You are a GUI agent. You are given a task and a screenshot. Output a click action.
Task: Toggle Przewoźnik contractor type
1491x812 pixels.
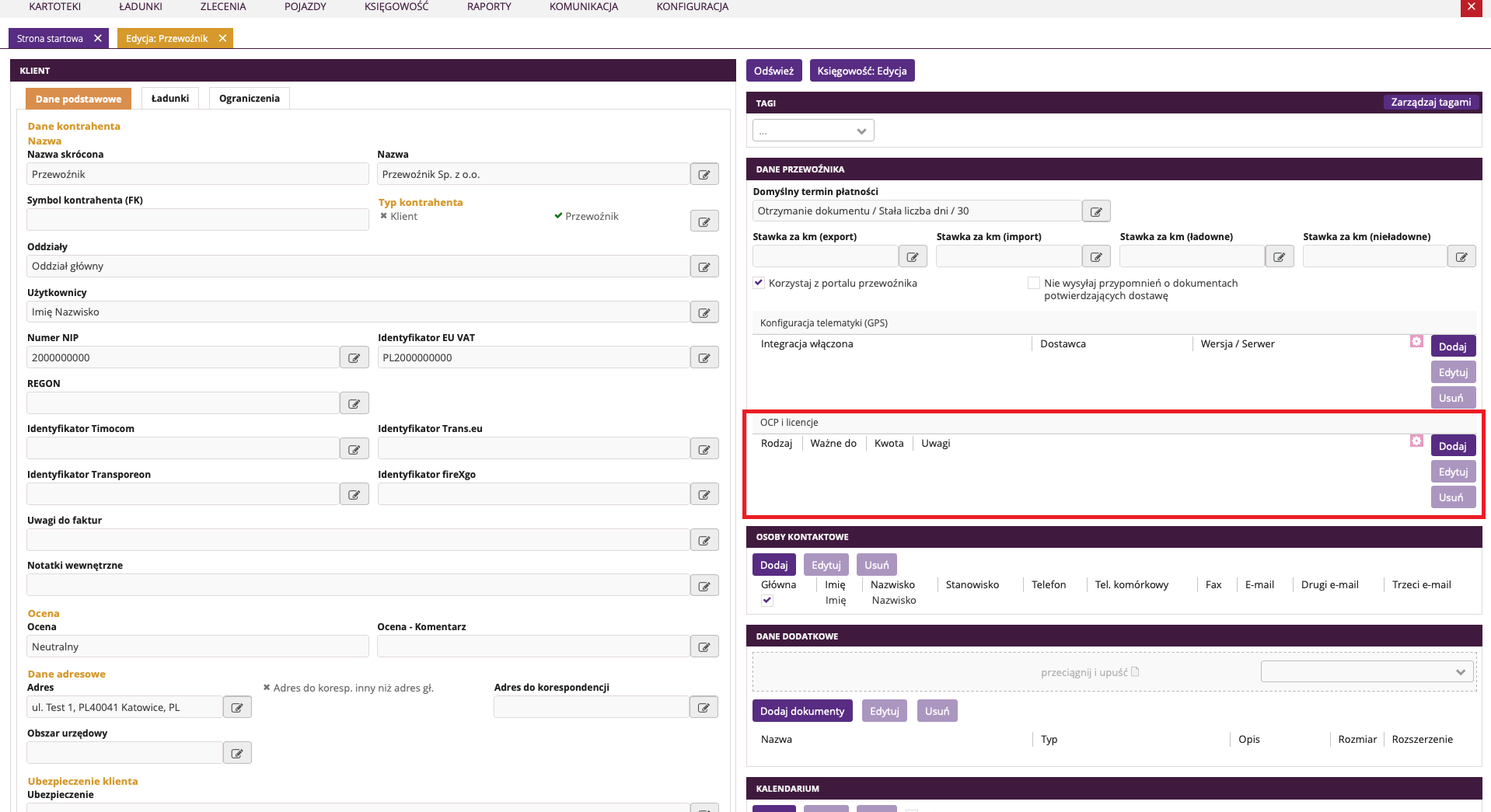[x=586, y=216]
